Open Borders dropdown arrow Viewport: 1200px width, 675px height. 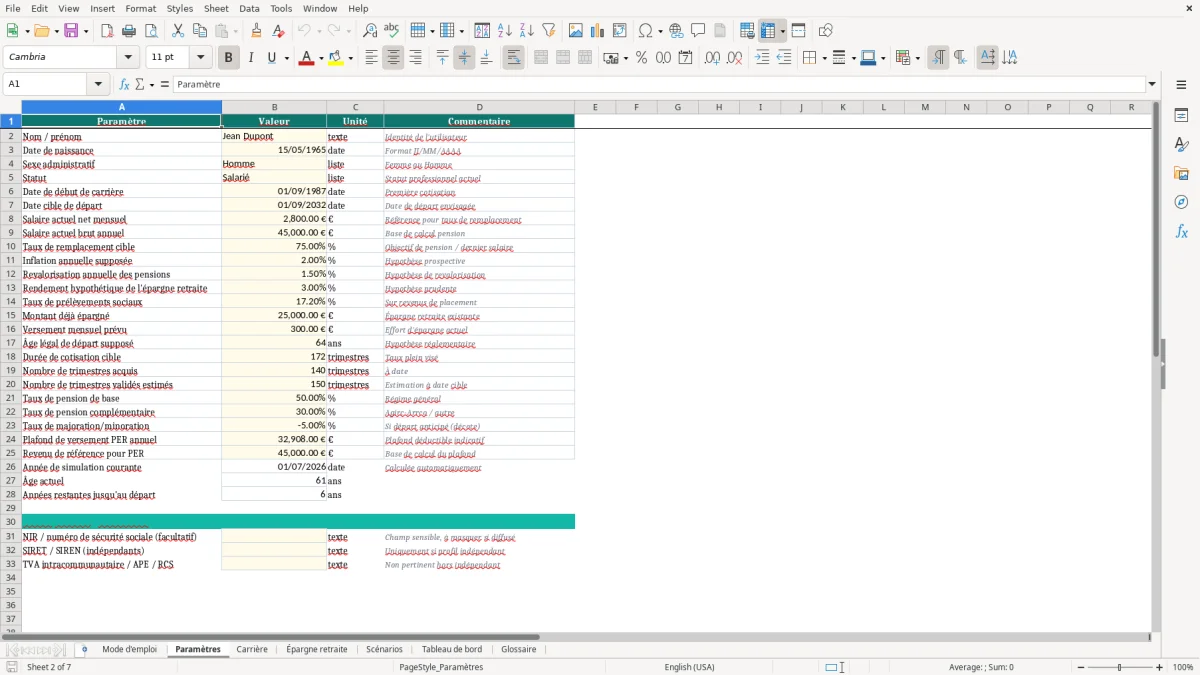pos(823,58)
